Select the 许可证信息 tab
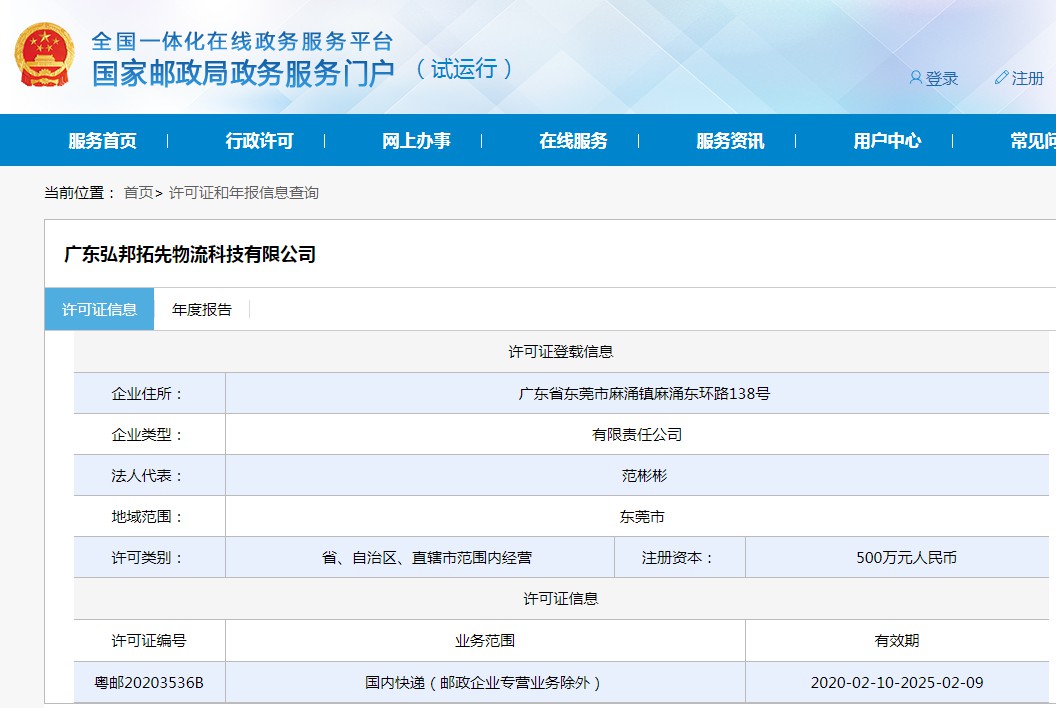 (99, 309)
